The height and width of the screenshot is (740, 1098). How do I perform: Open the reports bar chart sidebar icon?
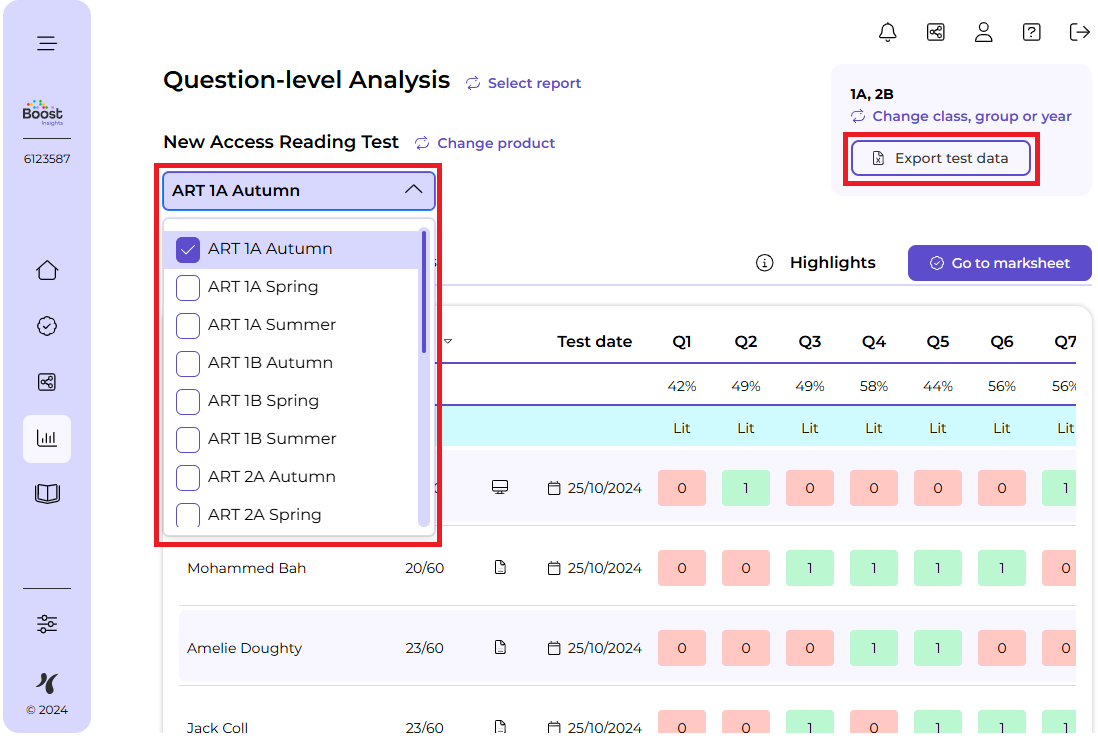click(x=47, y=438)
